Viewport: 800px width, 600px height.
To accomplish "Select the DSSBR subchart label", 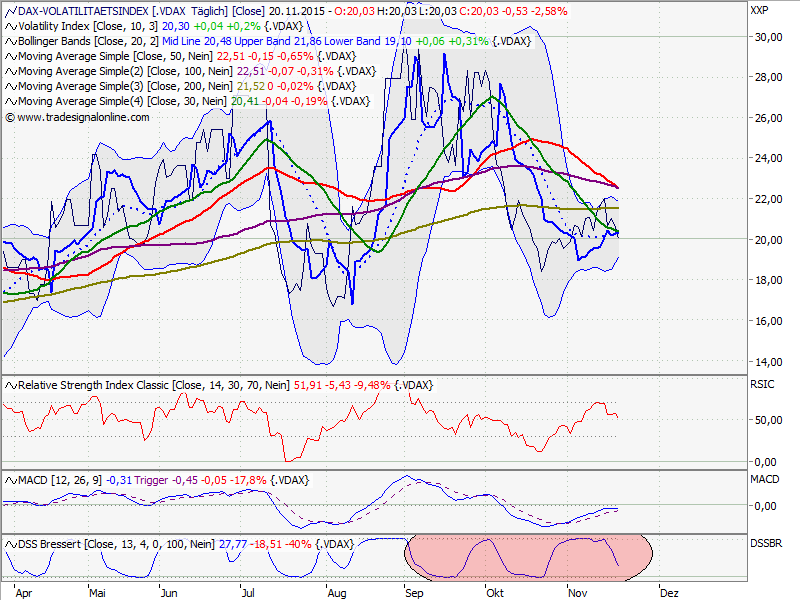I will click(766, 542).
